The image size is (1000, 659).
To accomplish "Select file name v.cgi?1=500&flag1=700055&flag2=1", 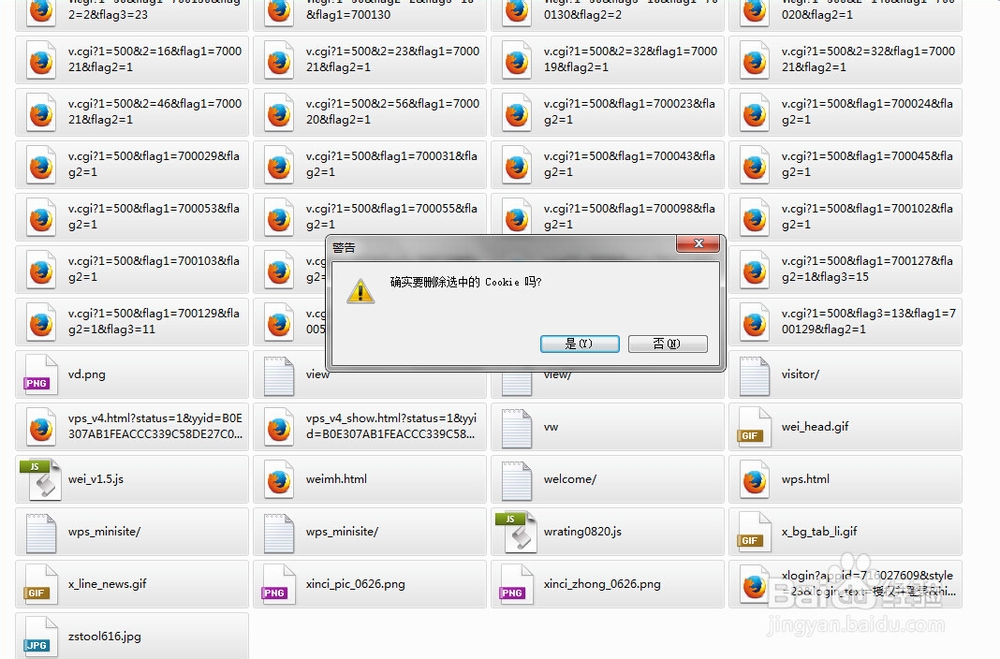I will (x=392, y=216).
